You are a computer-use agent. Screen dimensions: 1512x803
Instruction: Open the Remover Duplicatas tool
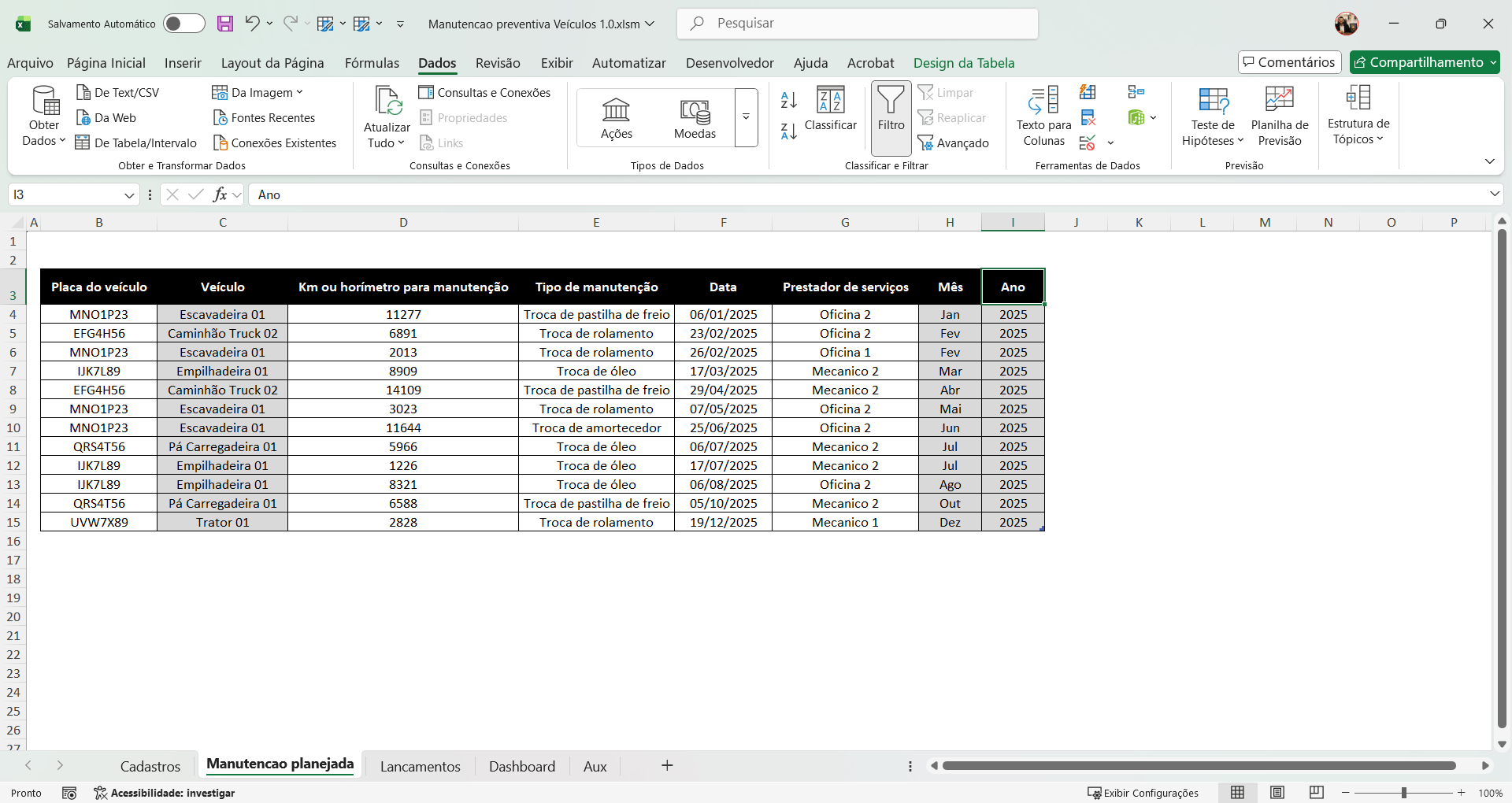coord(1089,117)
